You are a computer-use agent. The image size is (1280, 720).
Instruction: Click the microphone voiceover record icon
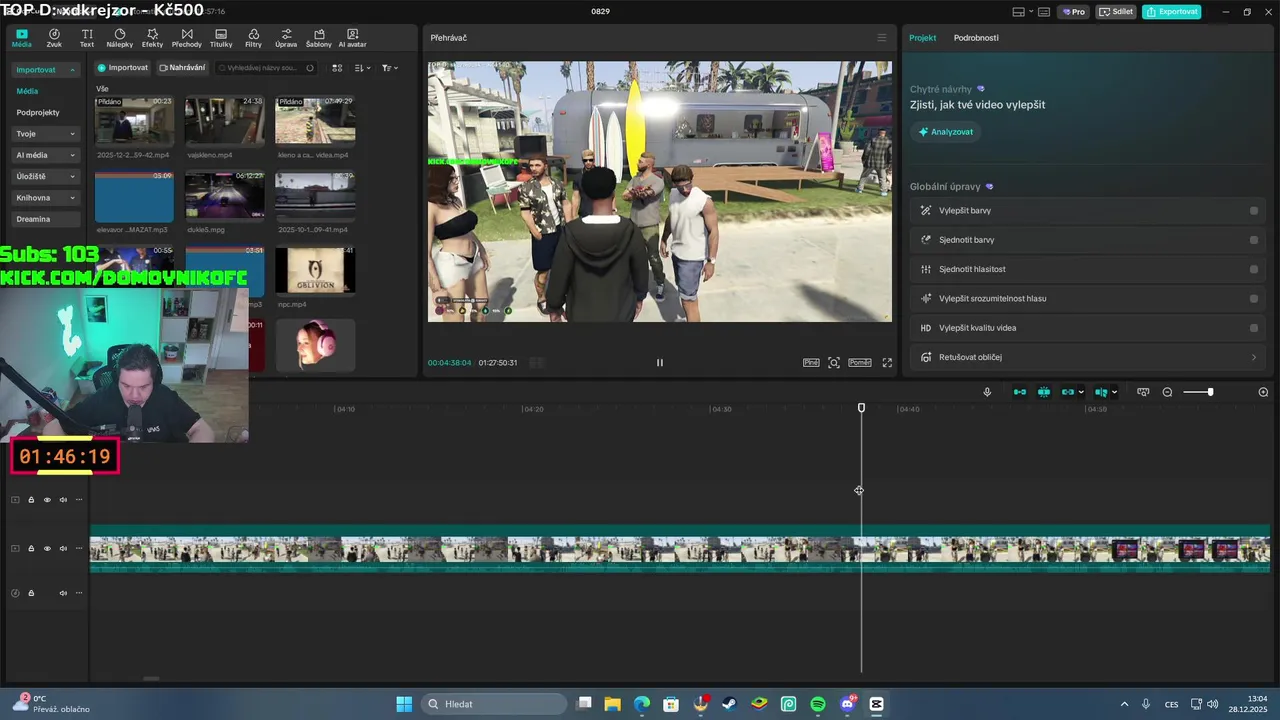(987, 392)
